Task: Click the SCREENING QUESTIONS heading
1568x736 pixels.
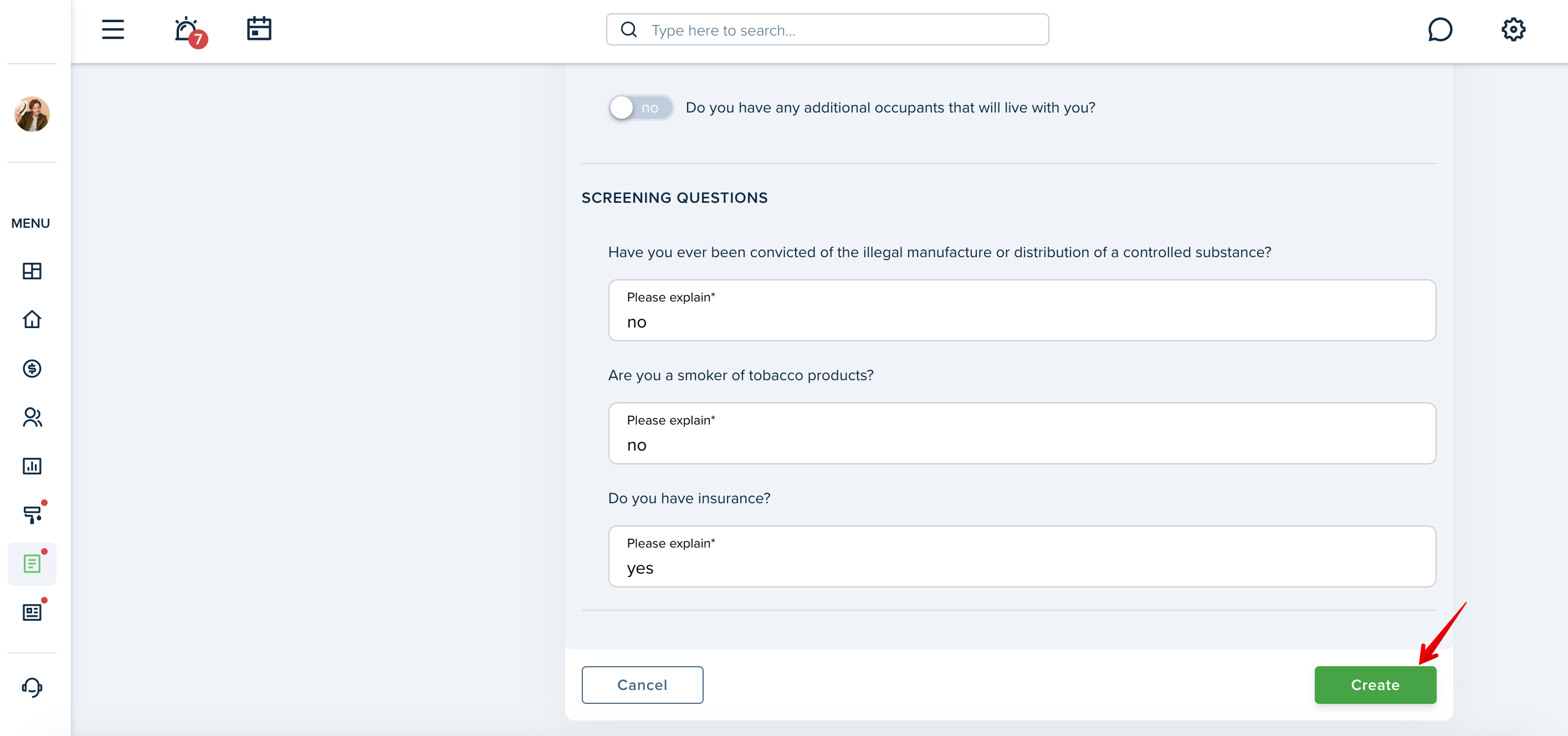Action: pos(674,198)
